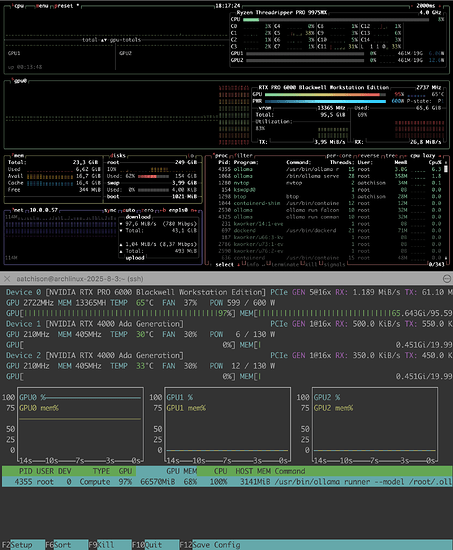The width and height of the screenshot is (453, 550).
Task: Choose F10 Quit in nvtop
Action: (155, 545)
